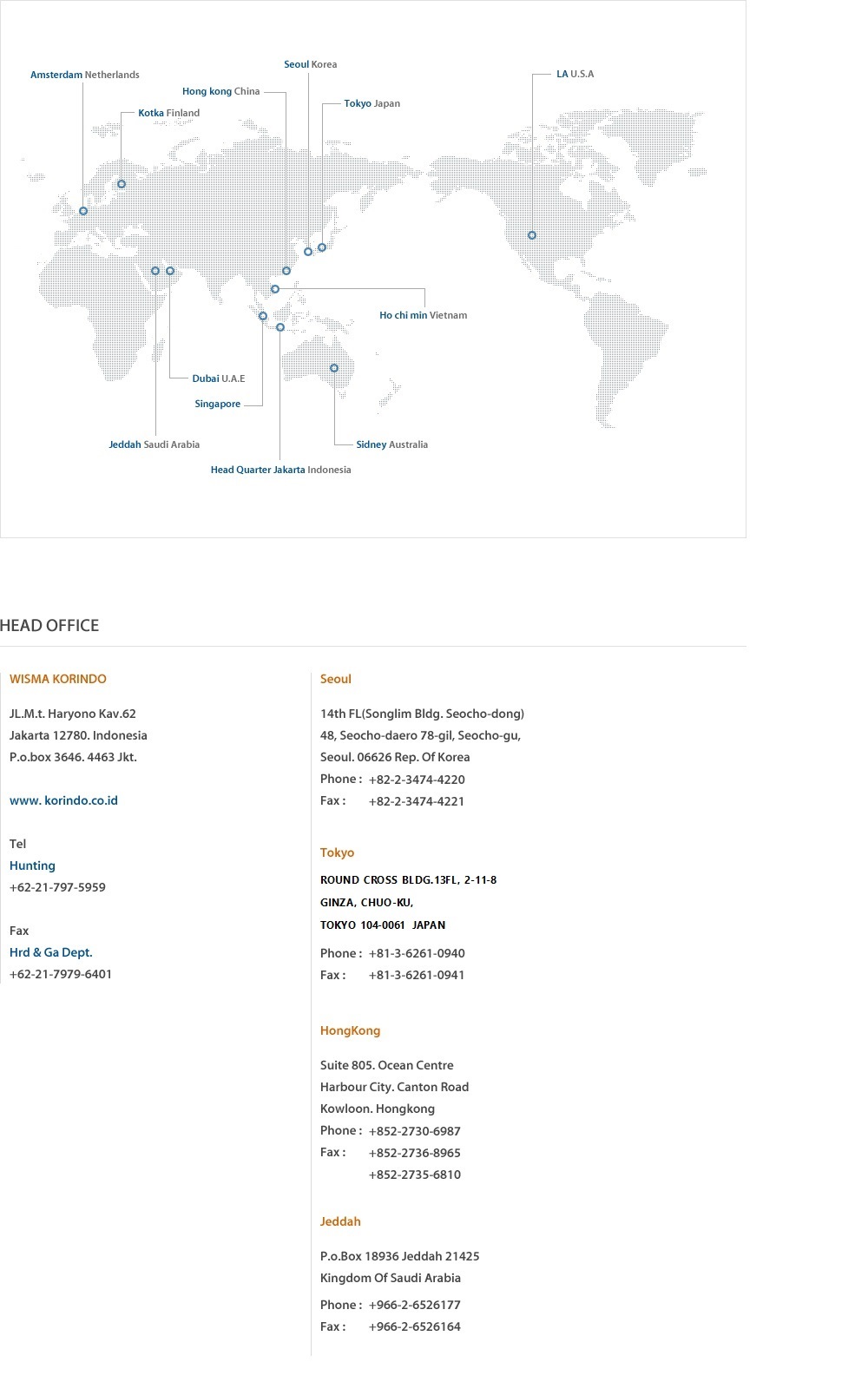Click the Kotka Finland map marker

point(122,184)
